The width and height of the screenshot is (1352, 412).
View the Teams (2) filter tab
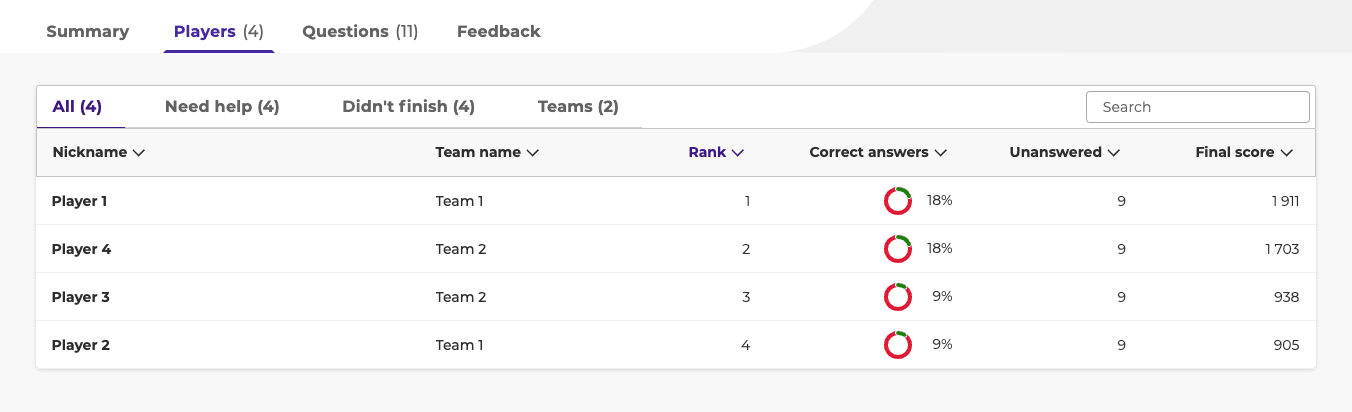click(x=578, y=107)
